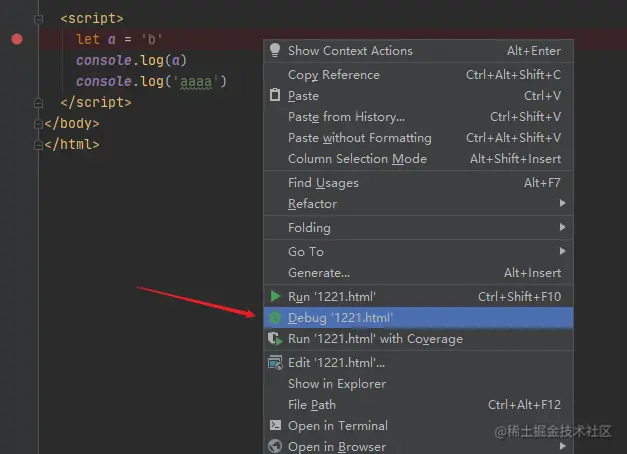The height and width of the screenshot is (454, 627).
Task: Click the clipboard icon beside Paste
Action: tap(275, 95)
